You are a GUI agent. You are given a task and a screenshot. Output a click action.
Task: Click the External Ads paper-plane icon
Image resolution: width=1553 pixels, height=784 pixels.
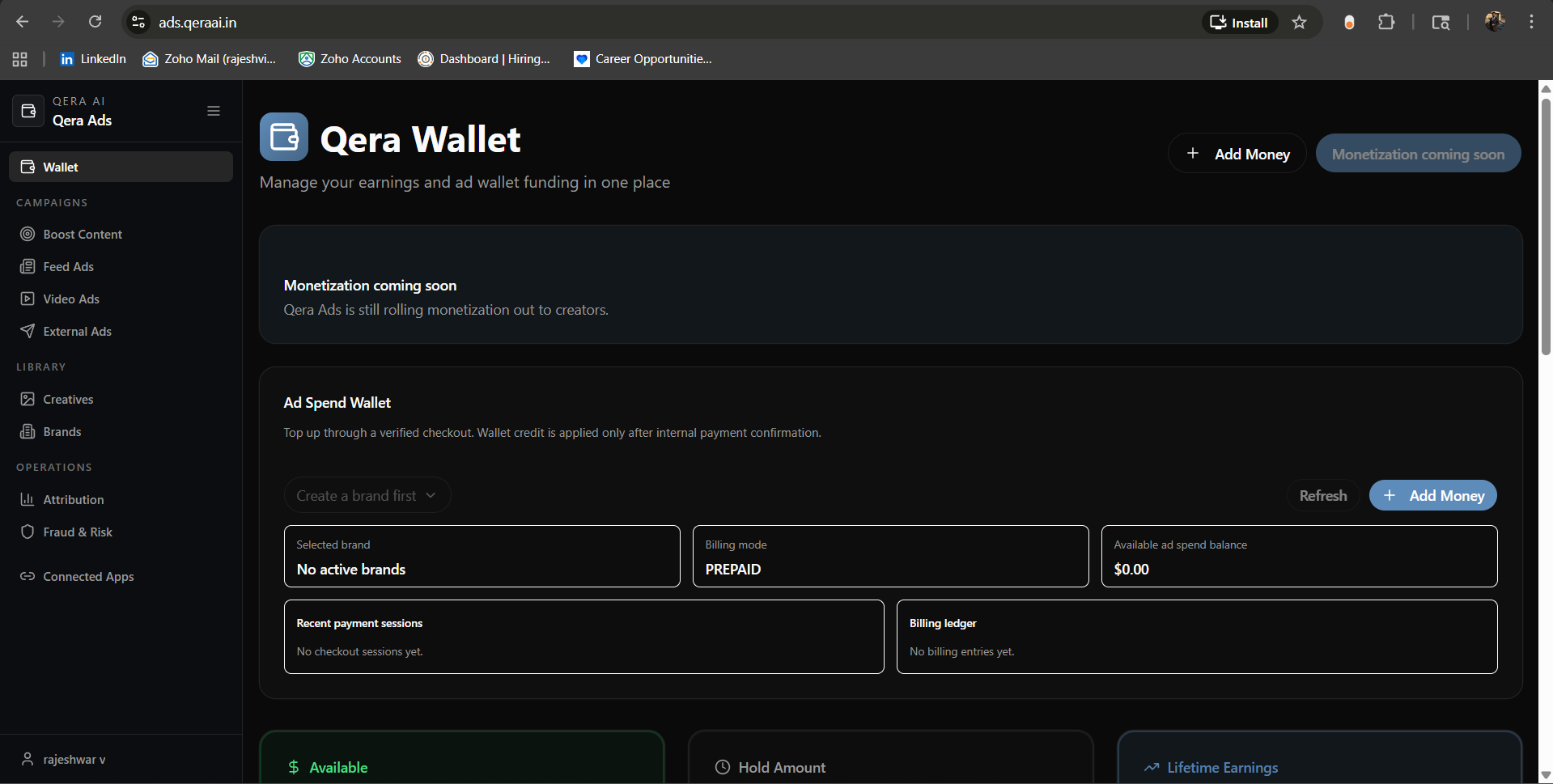pos(28,331)
